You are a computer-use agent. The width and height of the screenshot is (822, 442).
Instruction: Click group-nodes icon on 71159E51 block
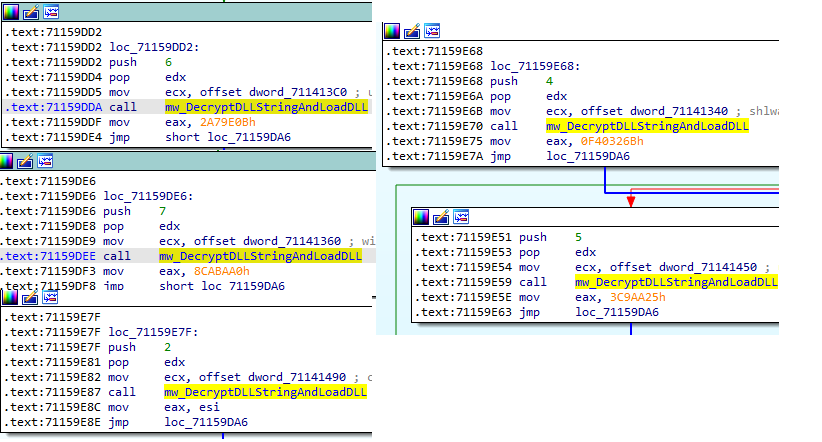461,217
